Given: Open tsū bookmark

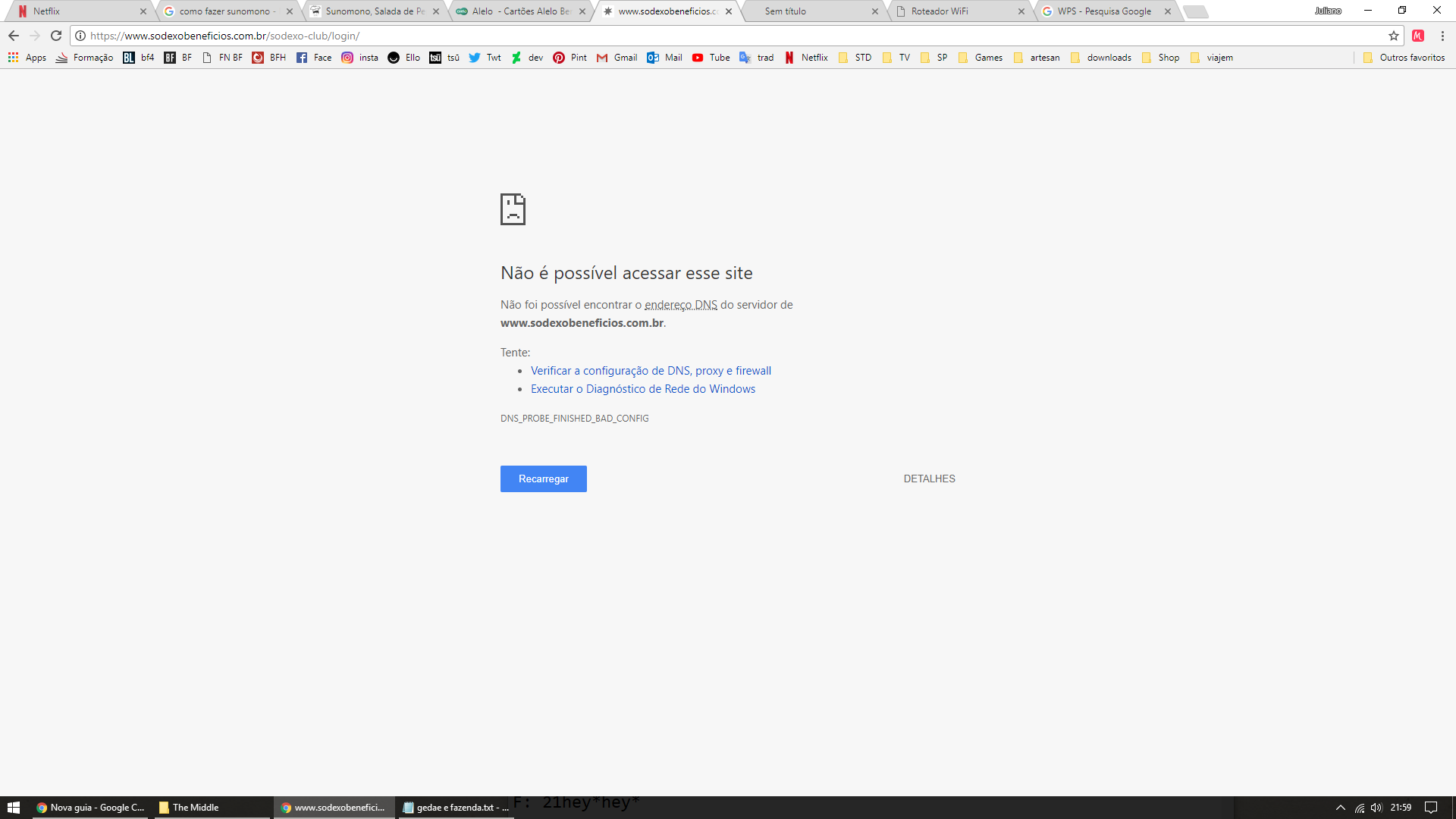Looking at the screenshot, I should point(444,58).
